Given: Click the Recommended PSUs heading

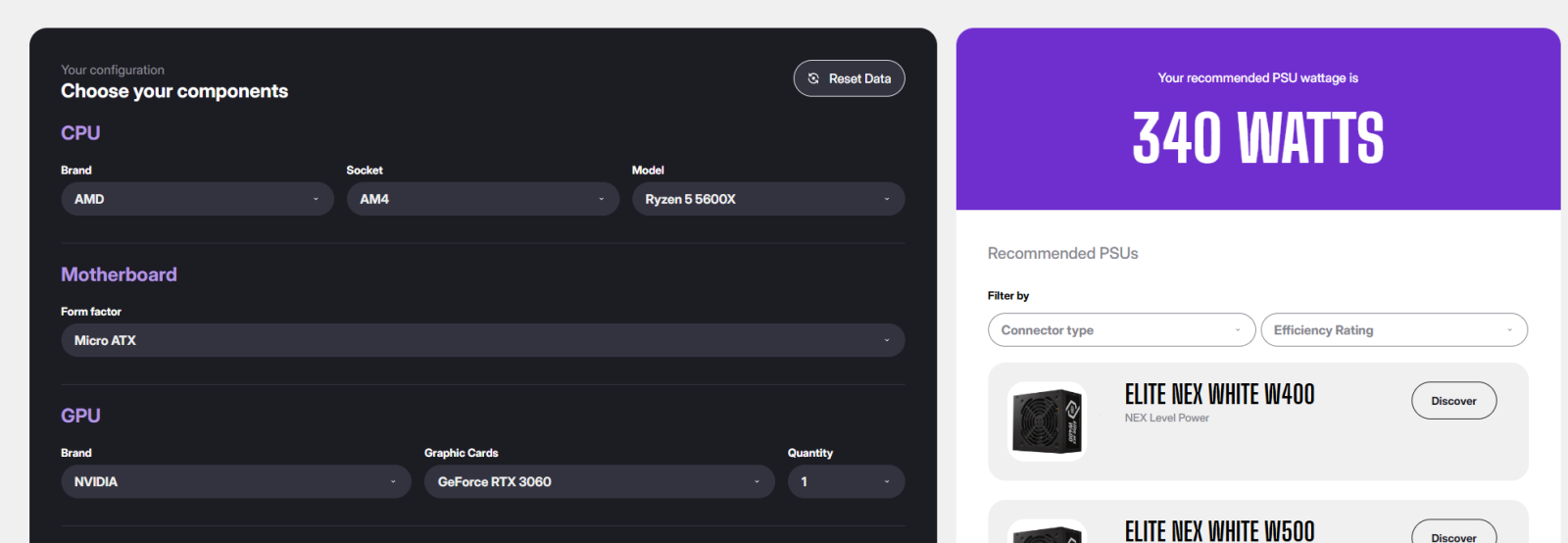Looking at the screenshot, I should [x=1062, y=253].
